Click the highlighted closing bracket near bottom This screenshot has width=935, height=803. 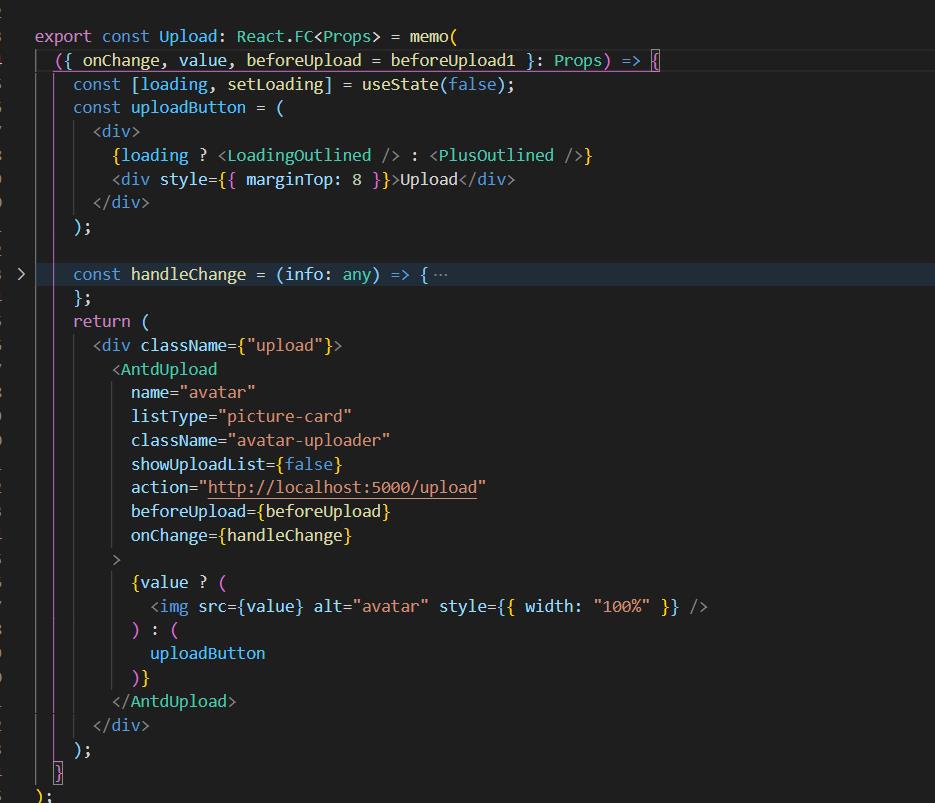tap(58, 773)
